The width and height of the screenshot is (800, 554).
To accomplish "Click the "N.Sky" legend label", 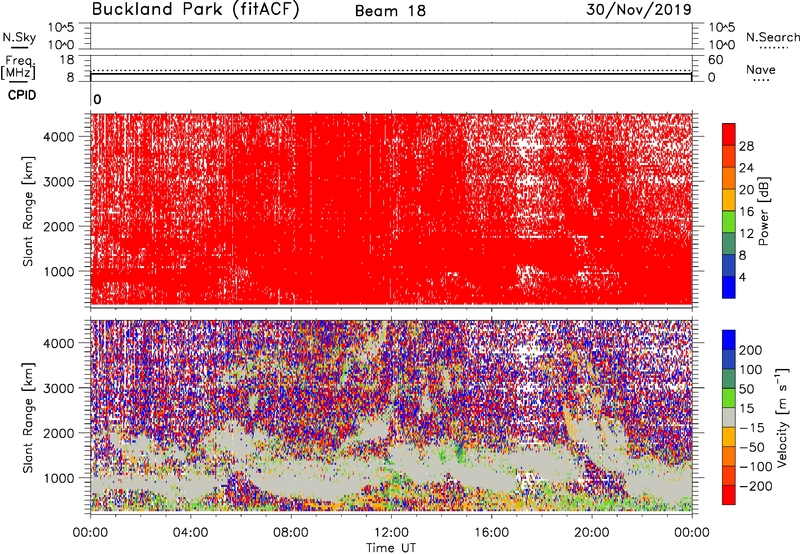I will pyautogui.click(x=19, y=37).
